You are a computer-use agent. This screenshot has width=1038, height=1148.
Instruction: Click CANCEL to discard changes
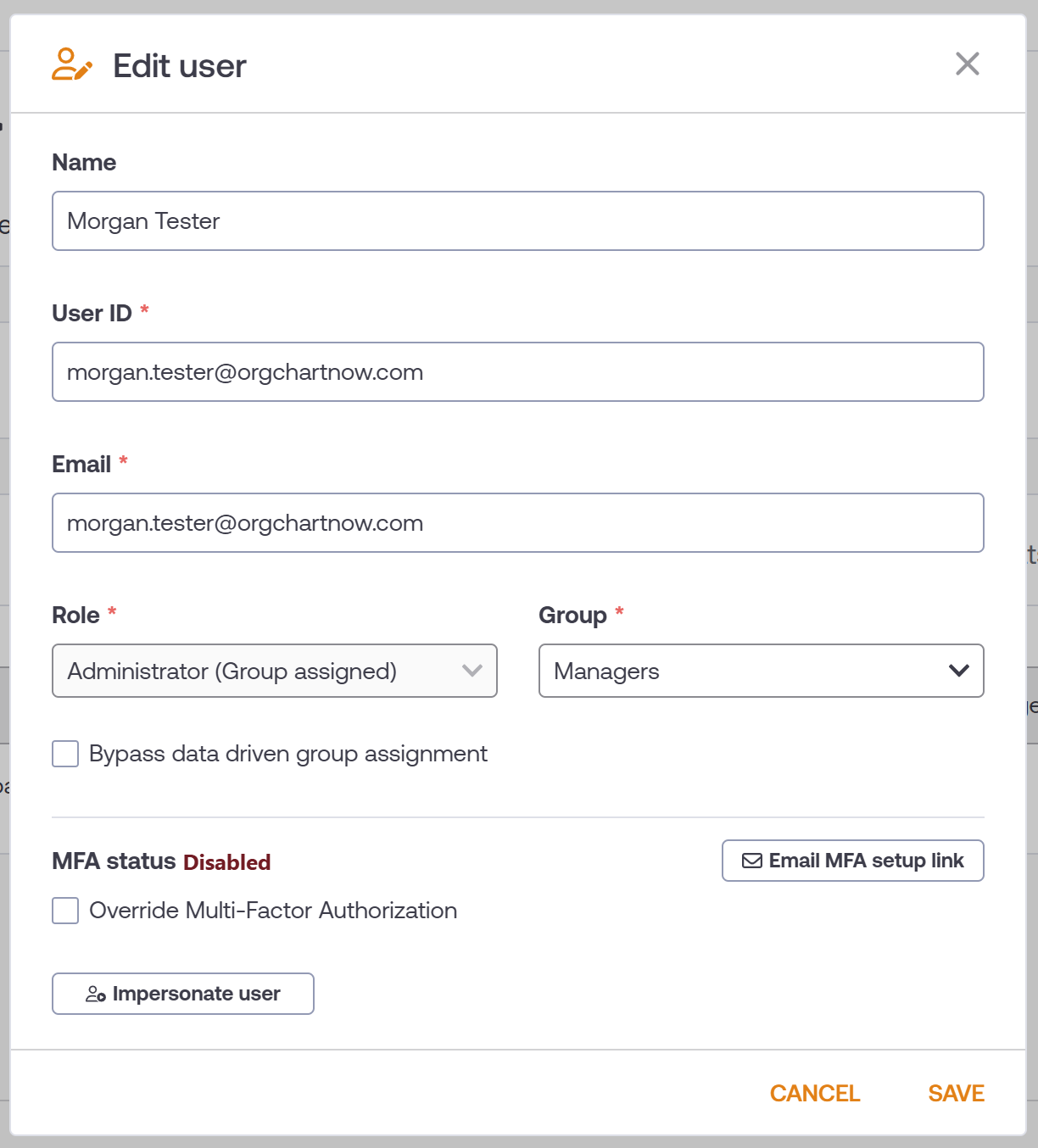[815, 1094]
